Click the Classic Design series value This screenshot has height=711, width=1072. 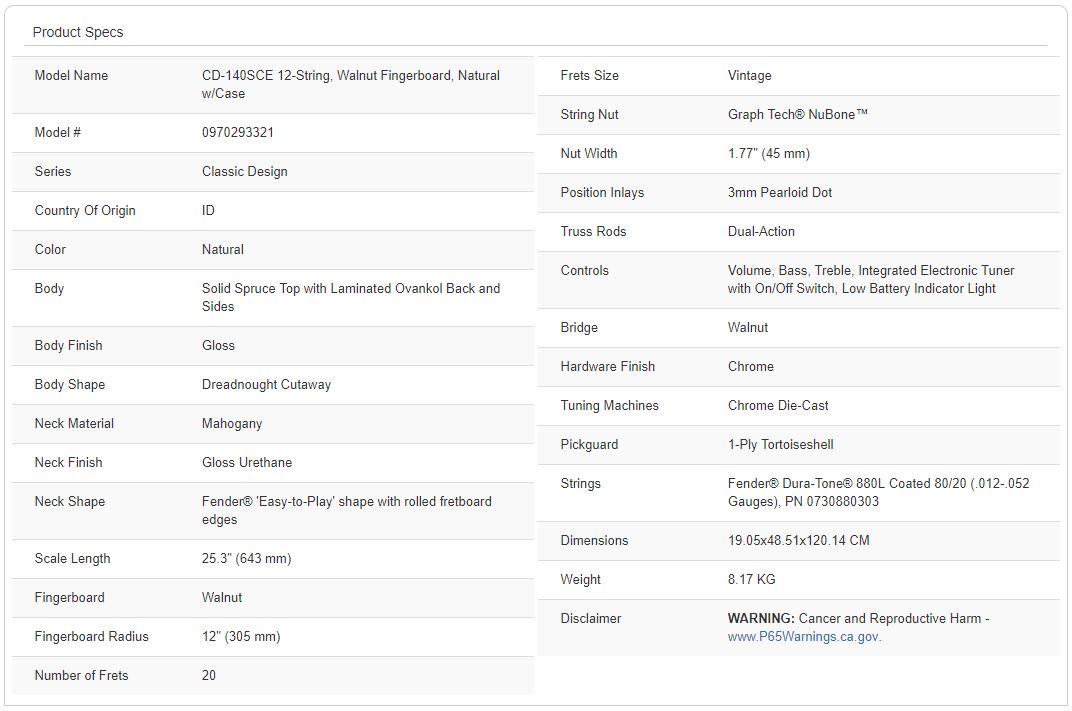click(244, 172)
